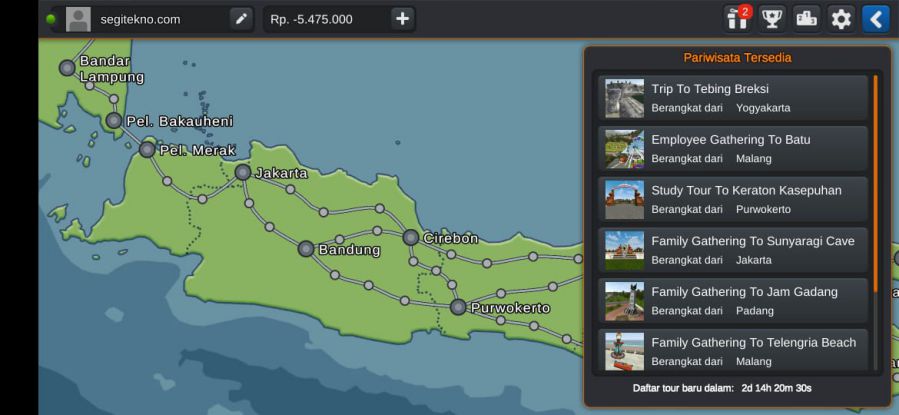Select the Bandar Lampung city marker

click(67, 68)
